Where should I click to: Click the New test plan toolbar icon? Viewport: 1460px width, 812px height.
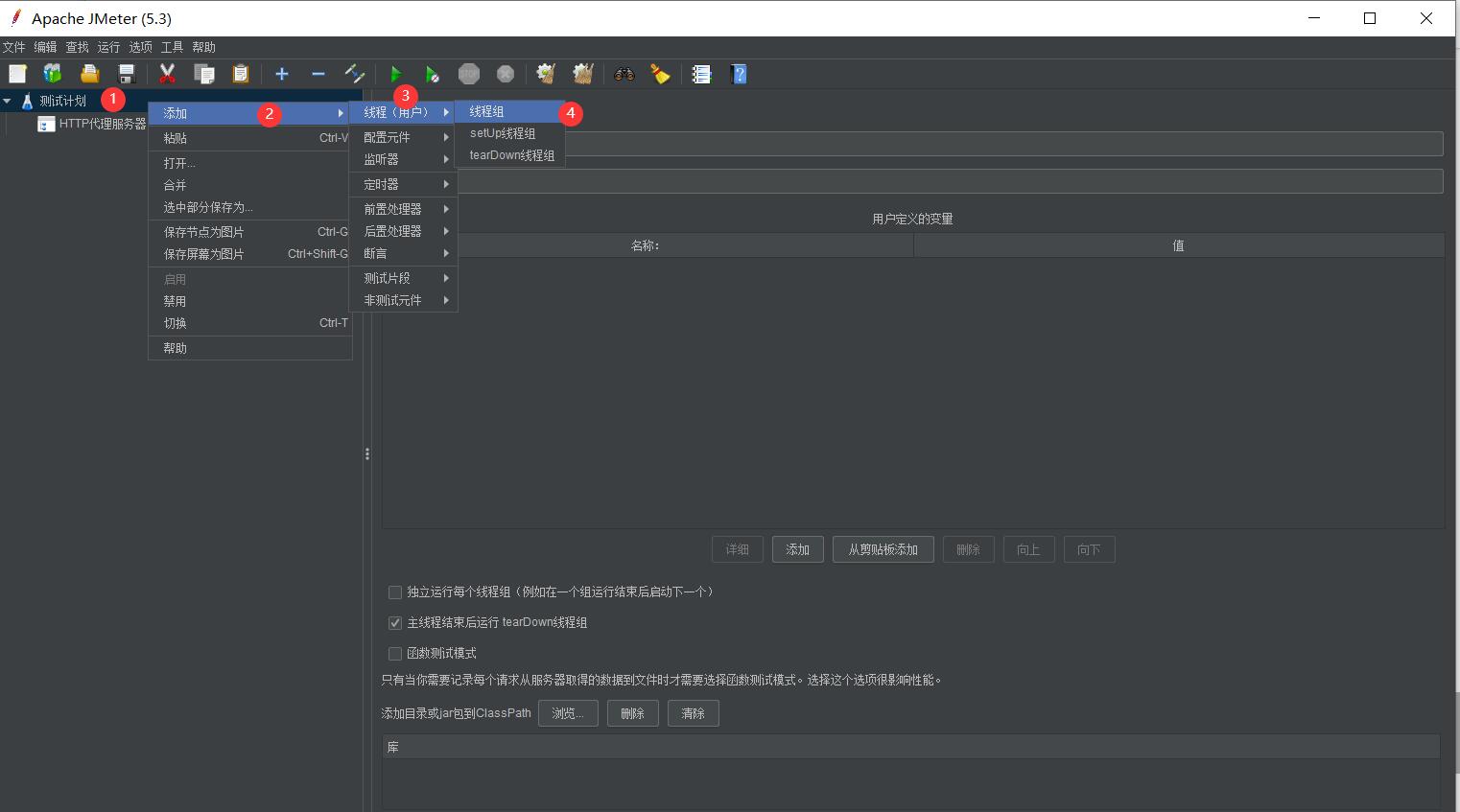pos(17,74)
